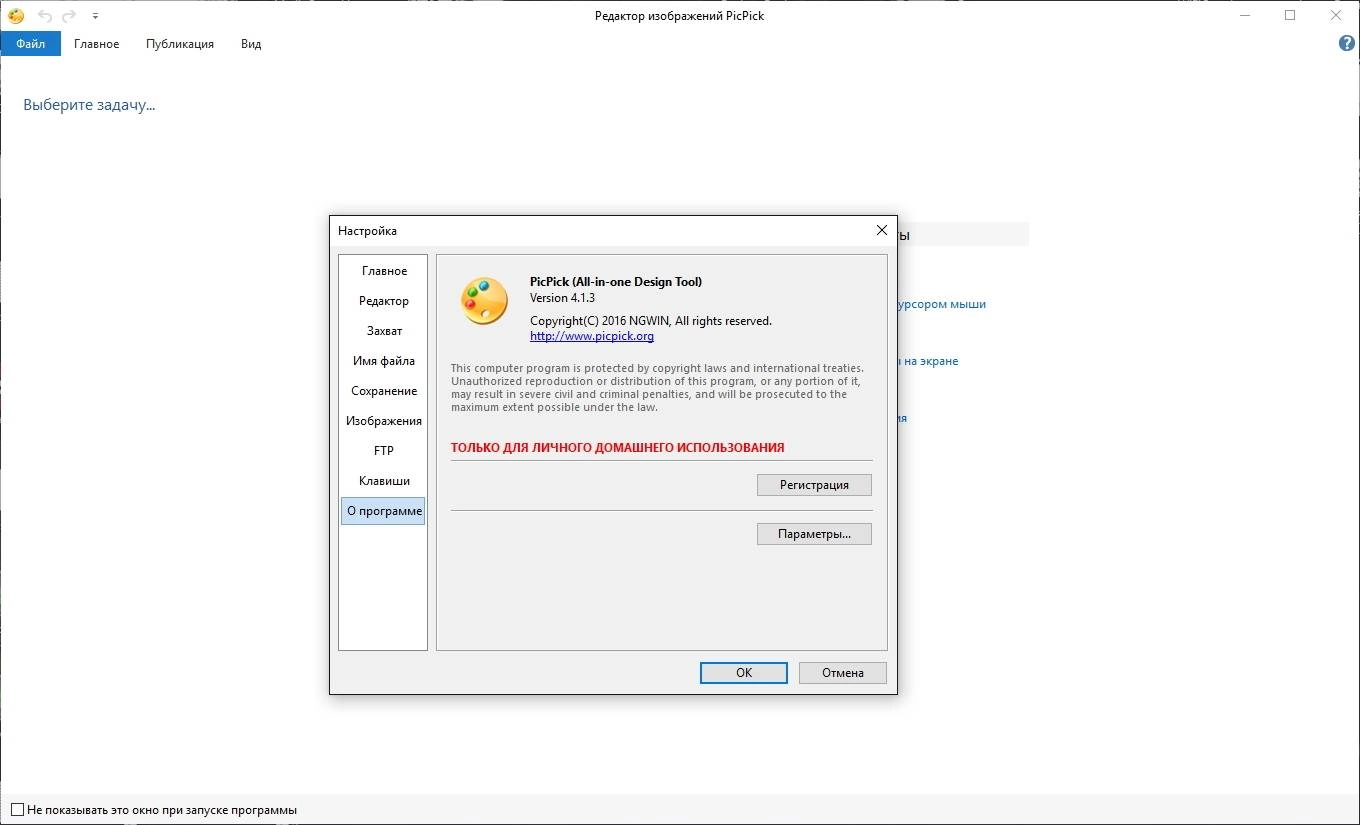Open the Имя файла settings category

(x=384, y=361)
